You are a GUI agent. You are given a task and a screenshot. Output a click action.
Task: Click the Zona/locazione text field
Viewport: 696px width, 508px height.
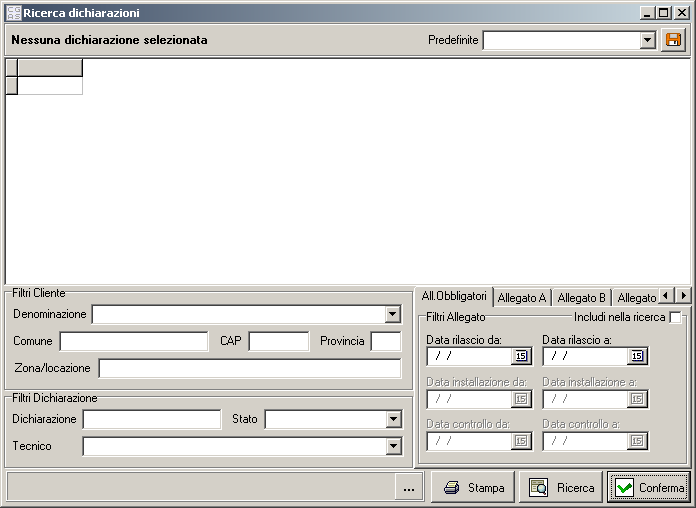click(249, 369)
